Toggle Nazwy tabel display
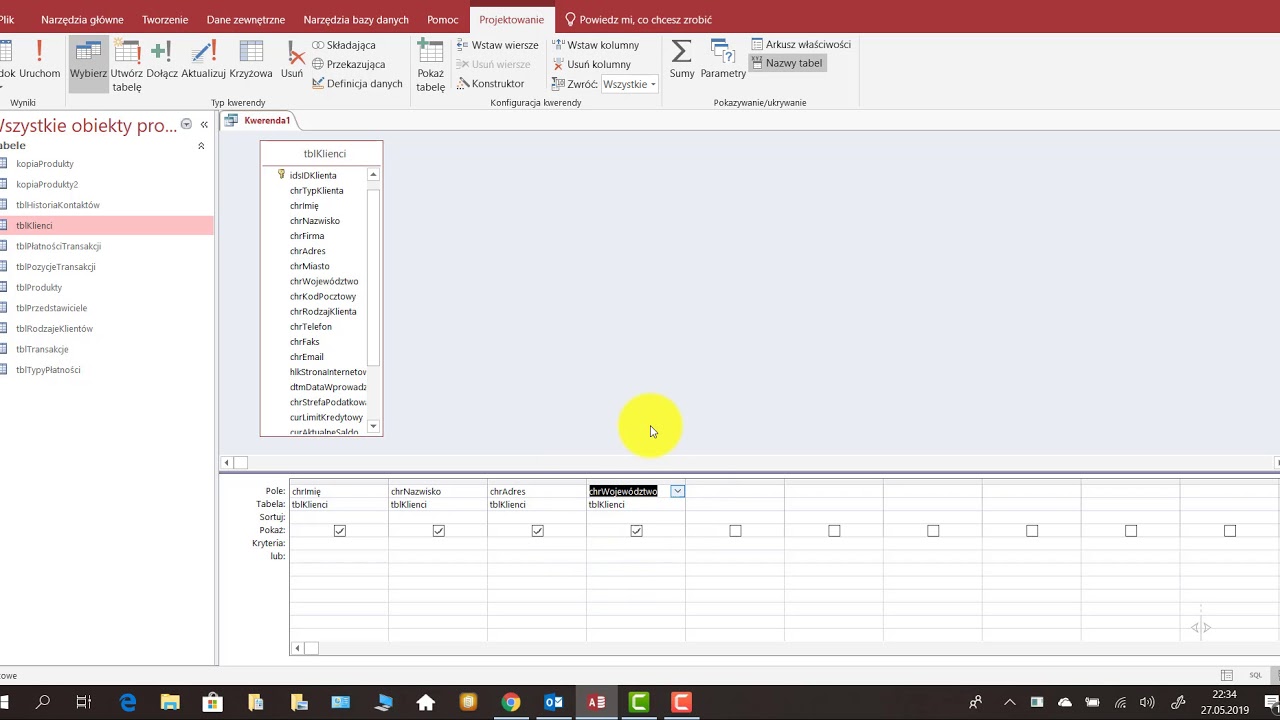The height and width of the screenshot is (720, 1280). pyautogui.click(x=787, y=63)
